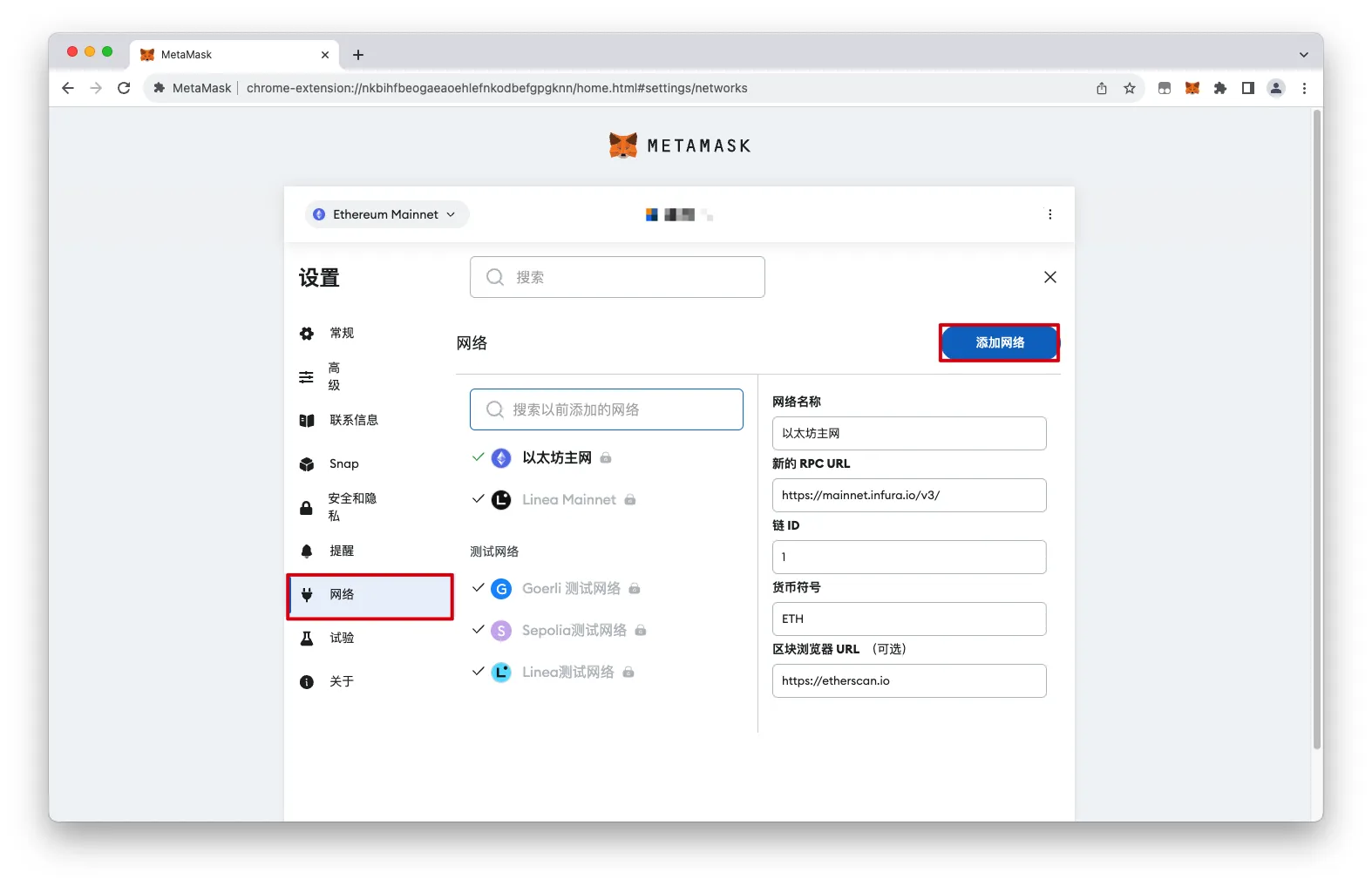Screen dimensions: 1372x886
Task: Click the share page icon in address bar
Action: coord(1102,88)
